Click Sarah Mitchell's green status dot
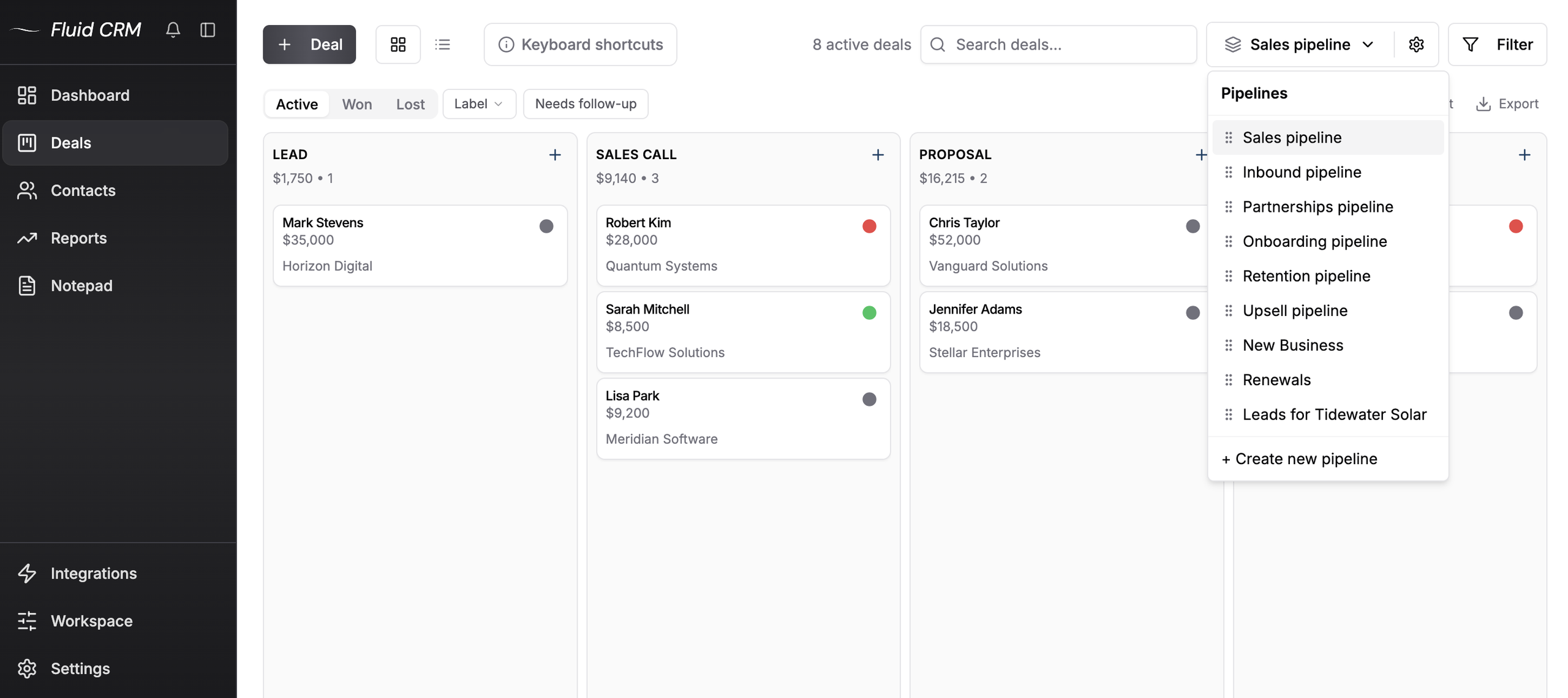 (869, 312)
